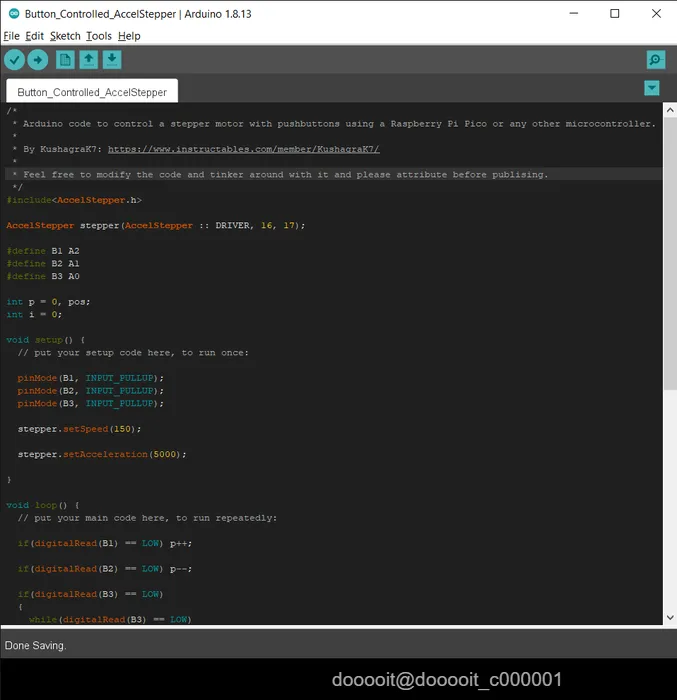
Task: Click the 'digitalRead(B1) == LOW) p++;' line
Action: [x=105, y=543]
